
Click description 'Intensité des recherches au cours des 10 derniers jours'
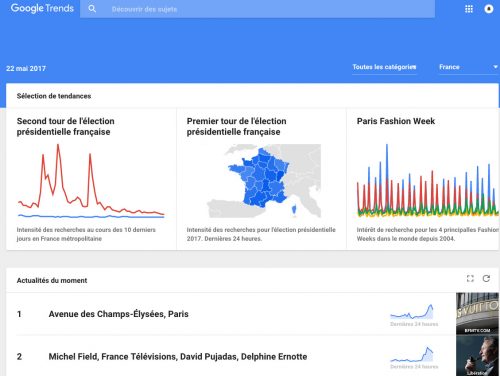tap(86, 234)
